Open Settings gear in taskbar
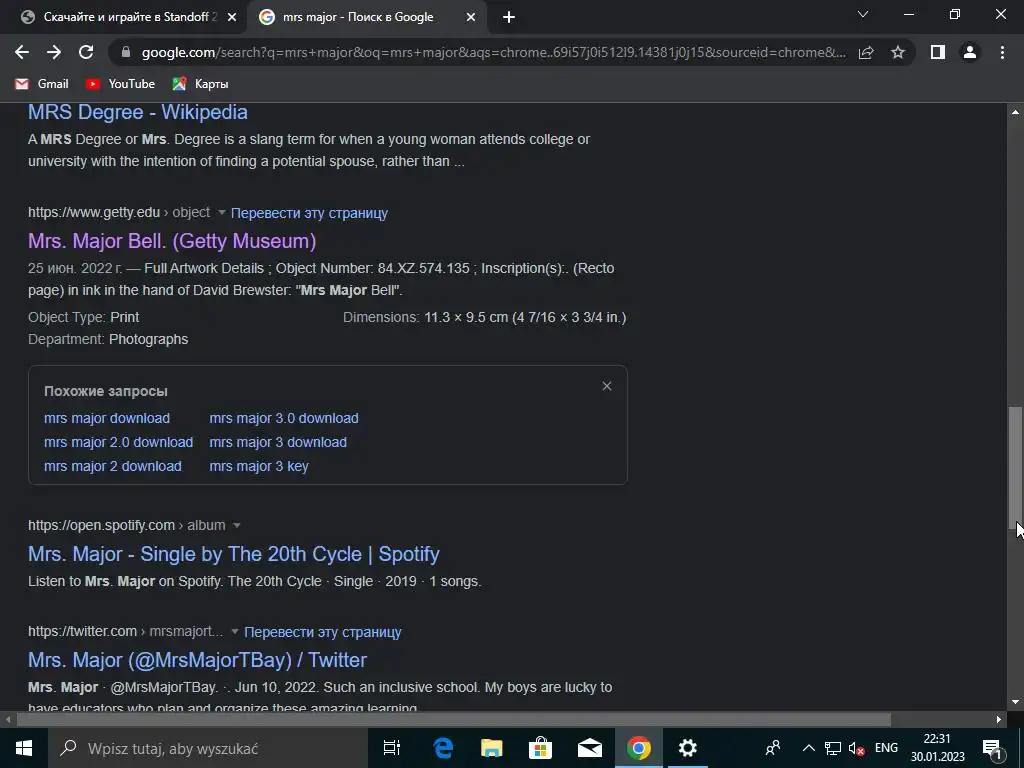 [x=687, y=748]
